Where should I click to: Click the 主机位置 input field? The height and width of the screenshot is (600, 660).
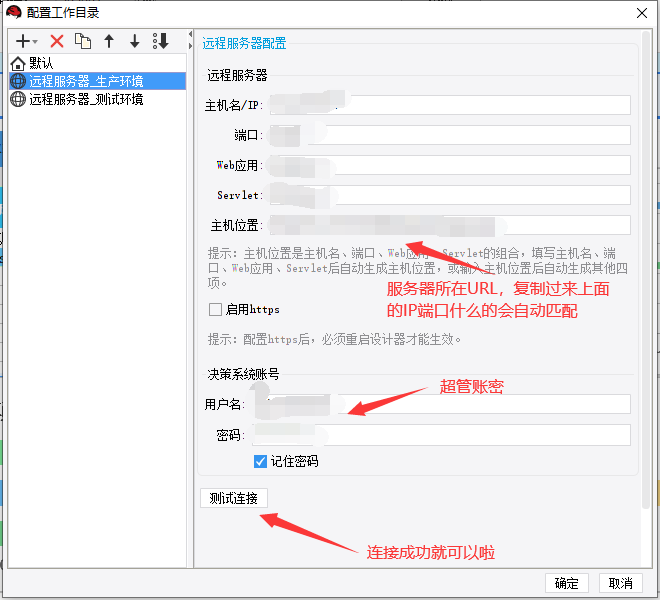coord(450,225)
